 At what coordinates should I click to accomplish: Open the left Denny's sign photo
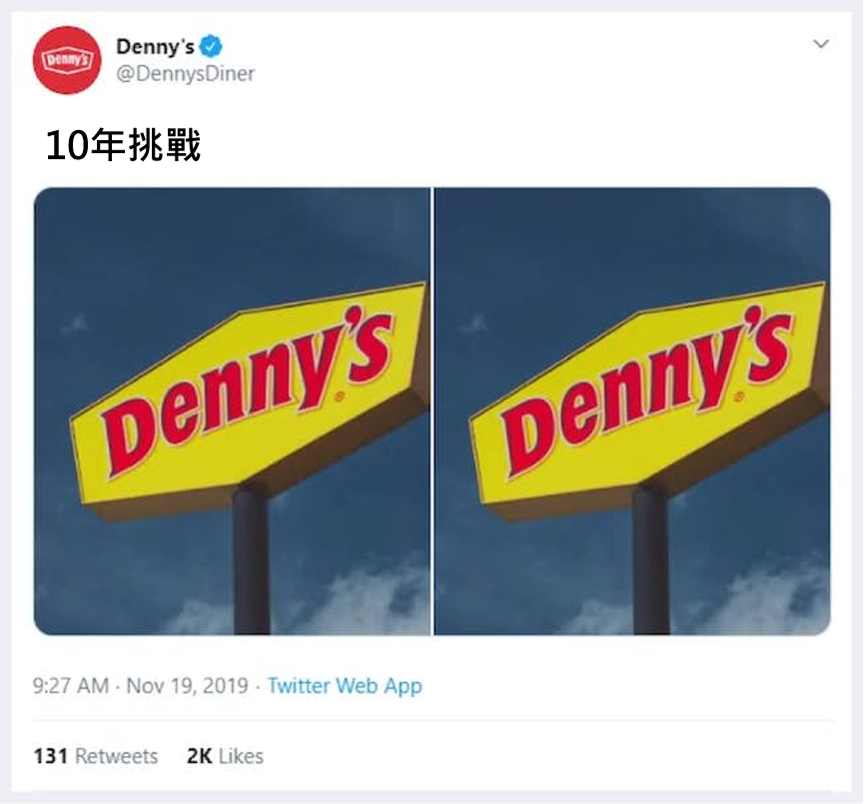click(x=232, y=411)
